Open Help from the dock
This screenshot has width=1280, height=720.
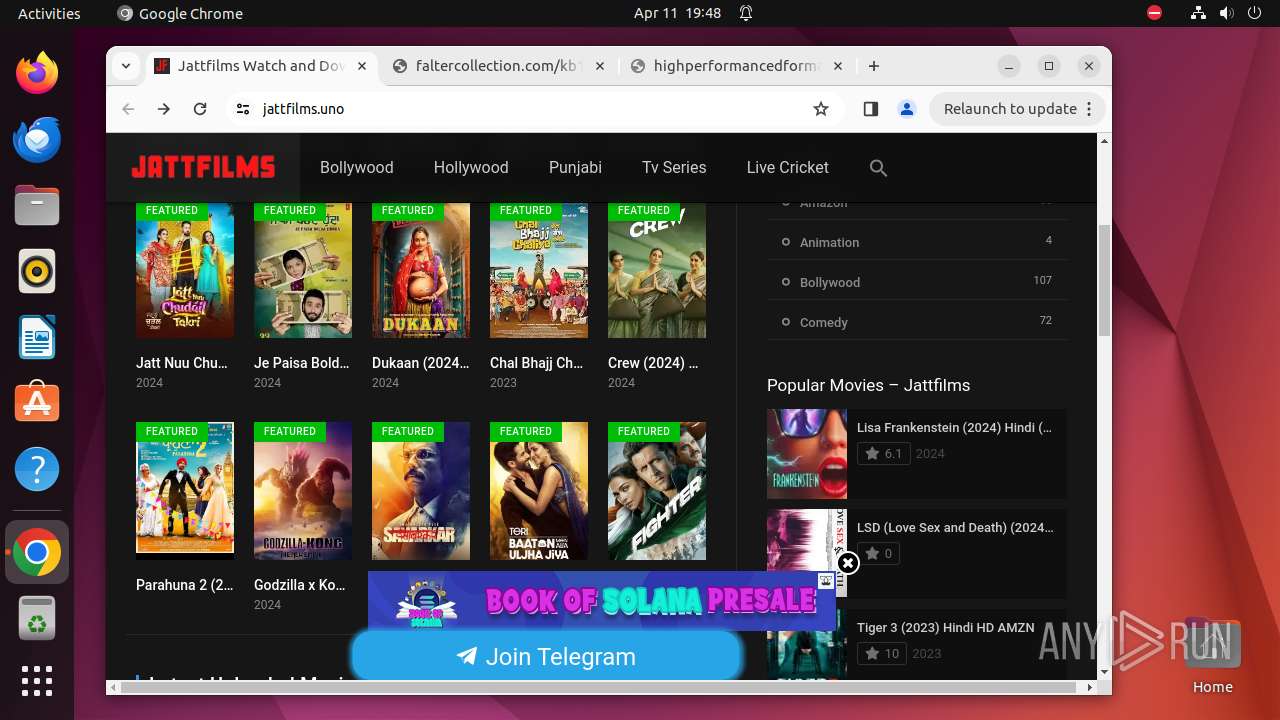coord(37,469)
